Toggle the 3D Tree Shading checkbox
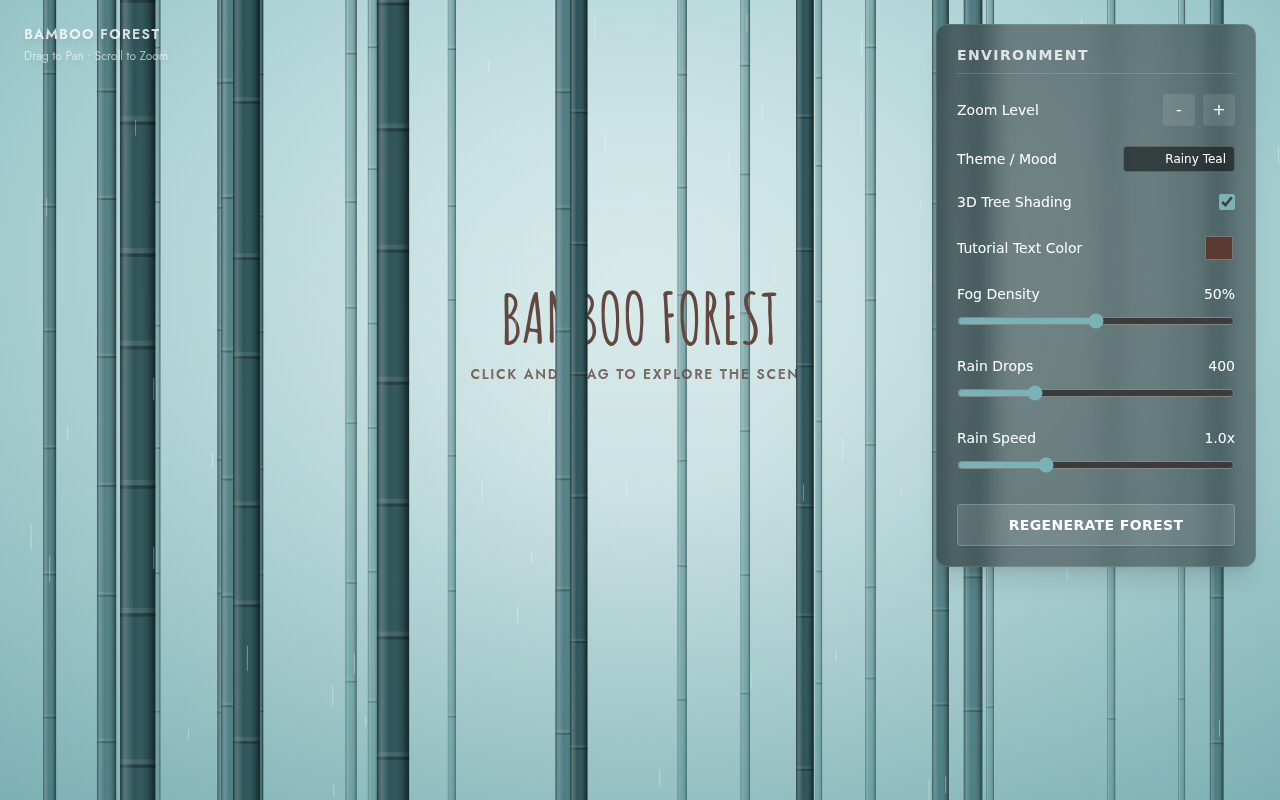The height and width of the screenshot is (800, 1280). point(1227,202)
